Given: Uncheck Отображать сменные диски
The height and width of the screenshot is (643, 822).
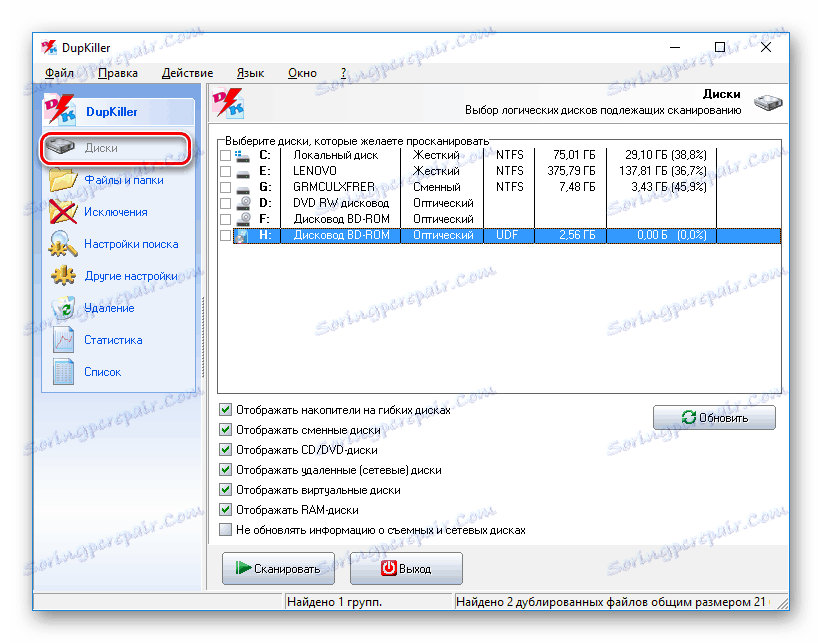Looking at the screenshot, I should (x=225, y=430).
